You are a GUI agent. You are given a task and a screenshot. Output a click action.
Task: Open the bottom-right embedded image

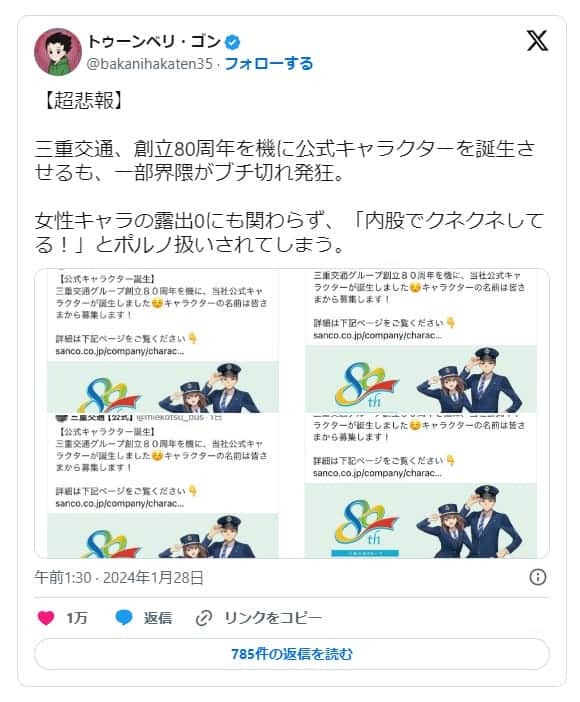[421, 486]
